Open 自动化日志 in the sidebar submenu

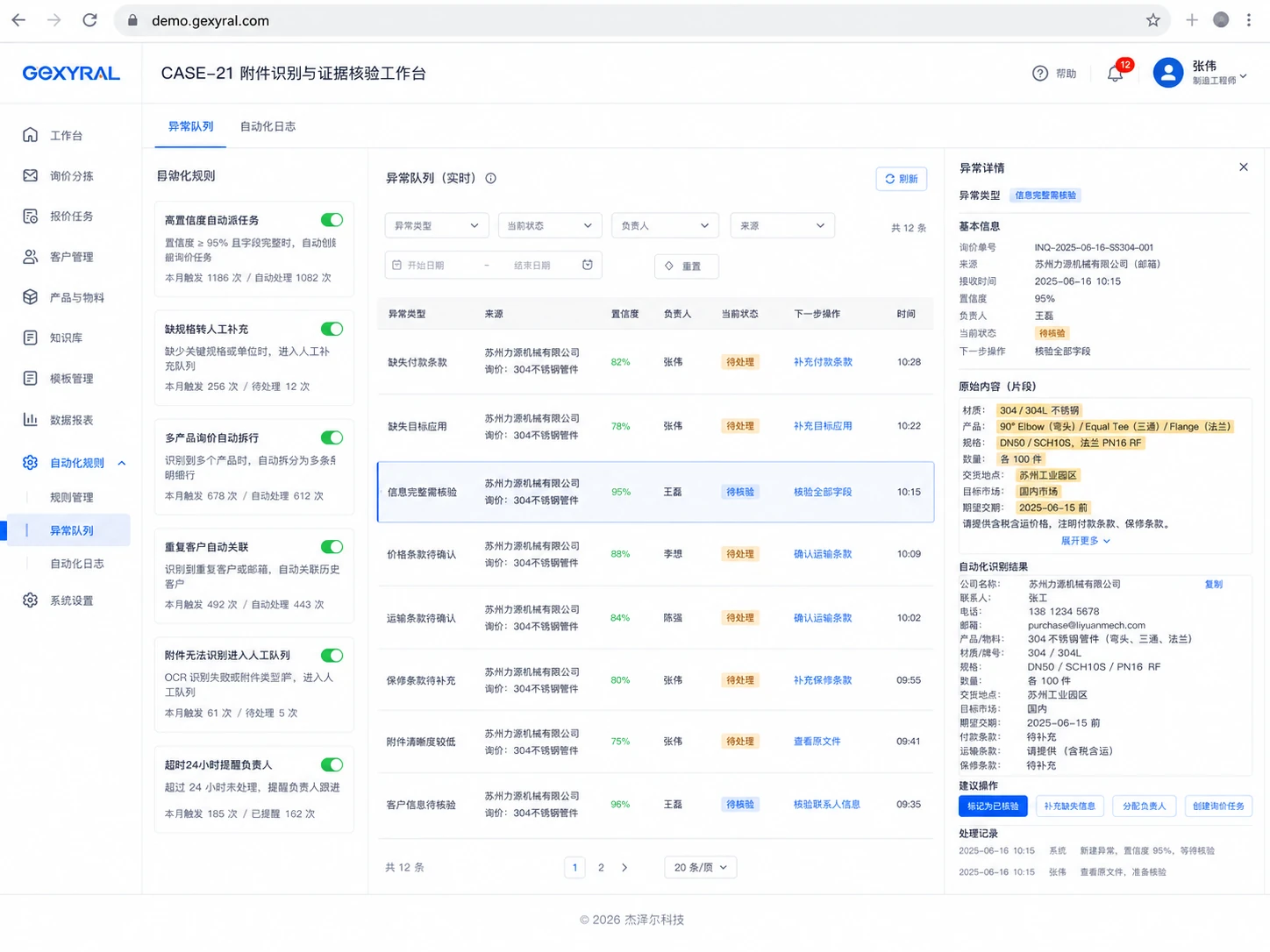pyautogui.click(x=77, y=564)
